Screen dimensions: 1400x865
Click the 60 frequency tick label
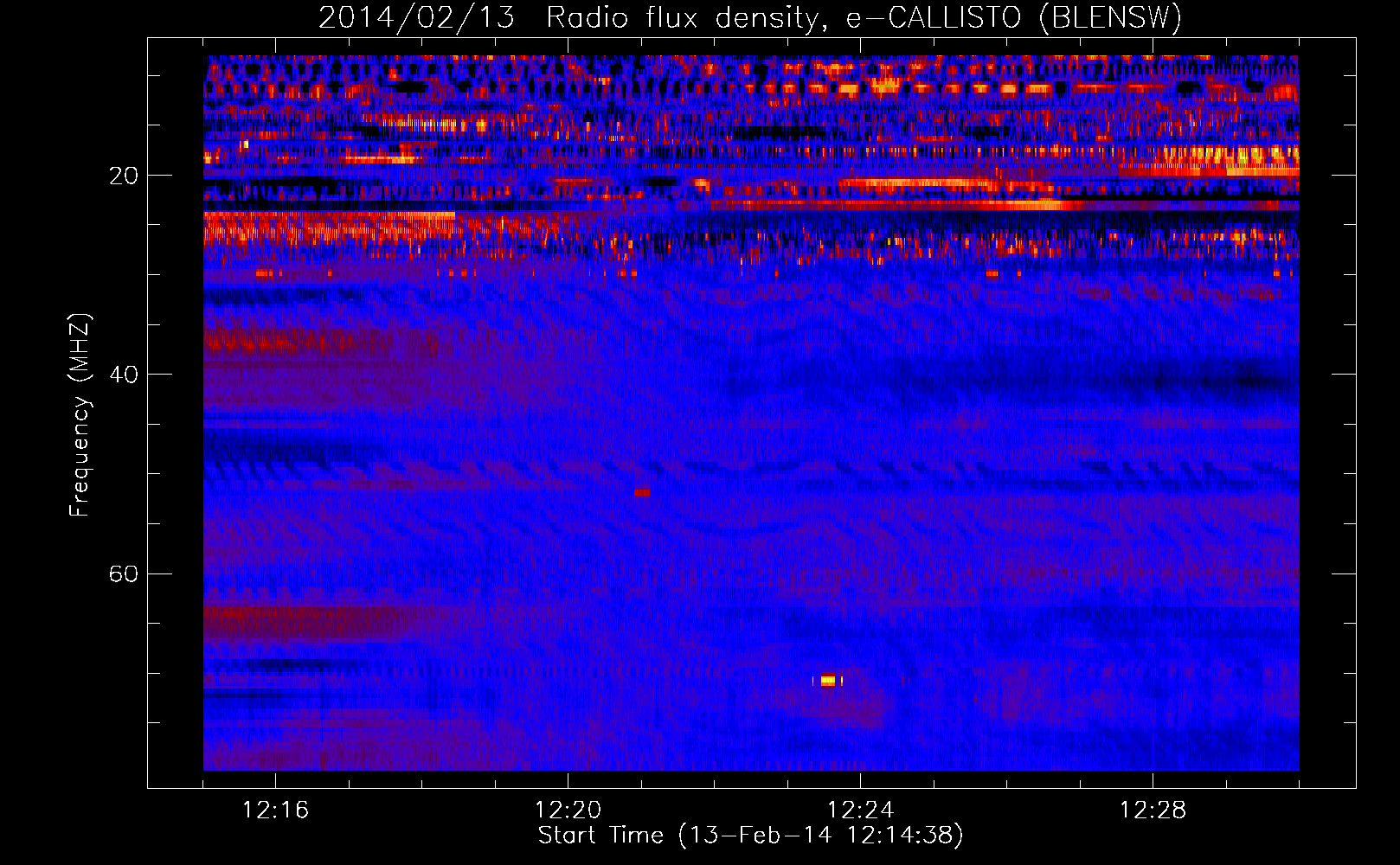pos(123,573)
